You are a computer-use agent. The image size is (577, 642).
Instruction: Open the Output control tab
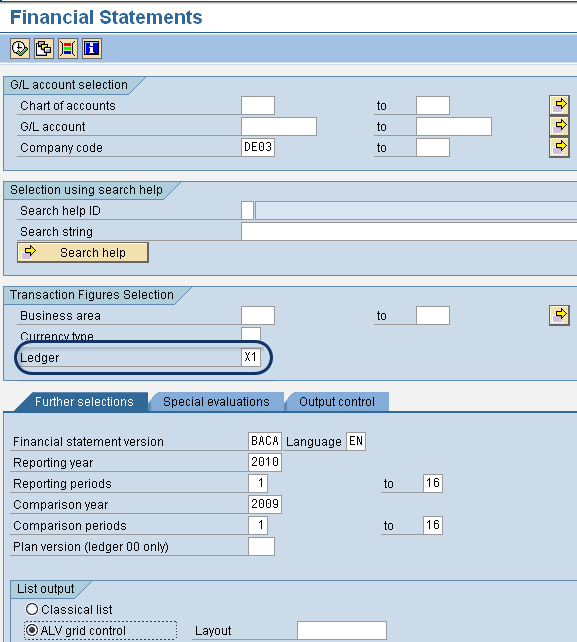point(337,402)
